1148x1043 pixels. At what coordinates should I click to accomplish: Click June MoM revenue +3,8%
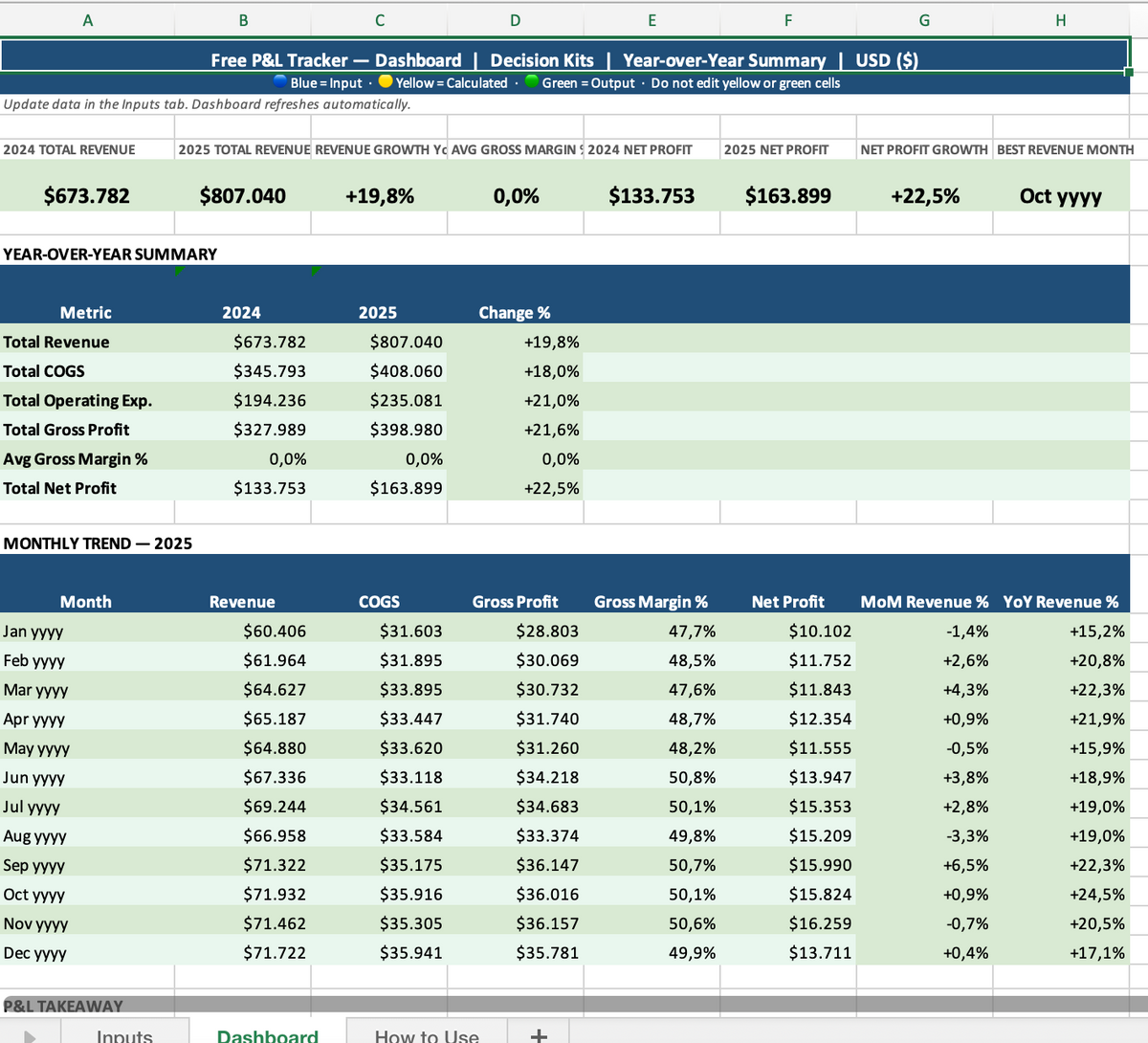(x=966, y=778)
